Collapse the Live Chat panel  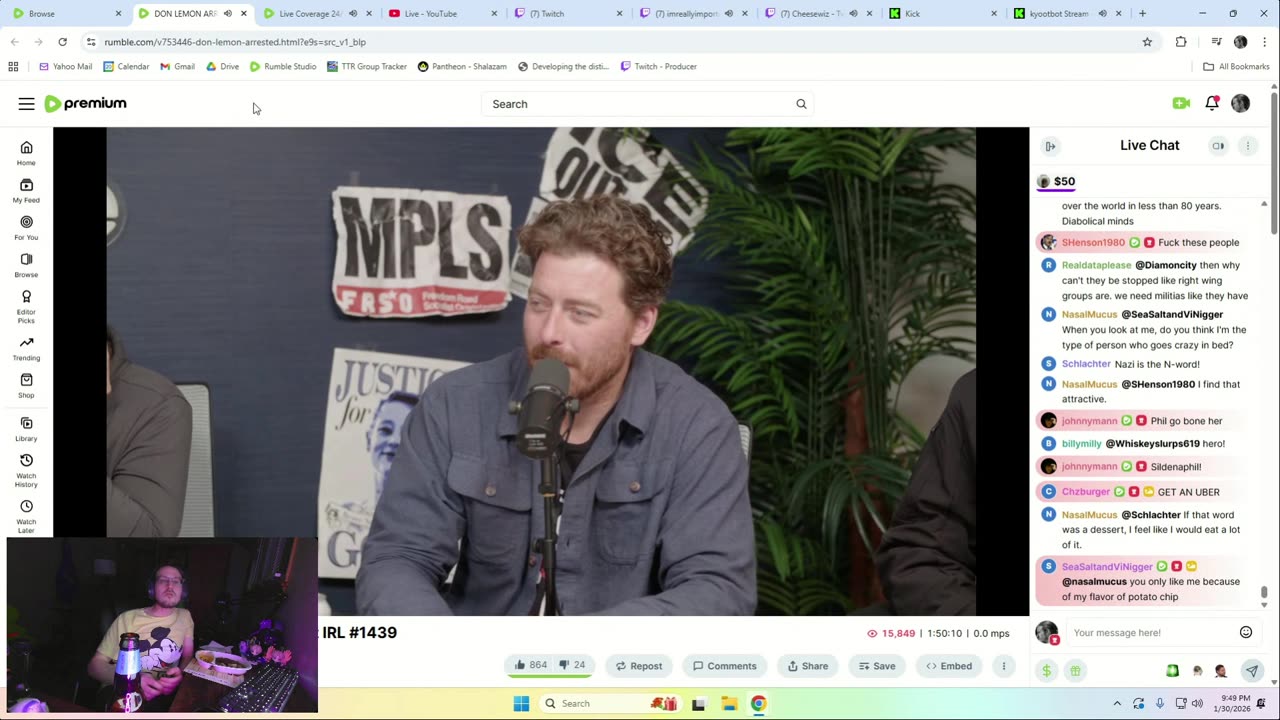[1050, 146]
